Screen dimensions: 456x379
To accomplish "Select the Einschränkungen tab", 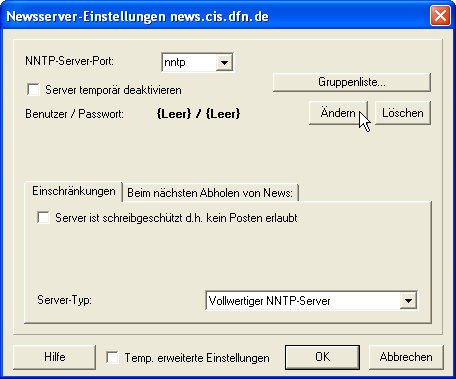I will click(x=74, y=191).
